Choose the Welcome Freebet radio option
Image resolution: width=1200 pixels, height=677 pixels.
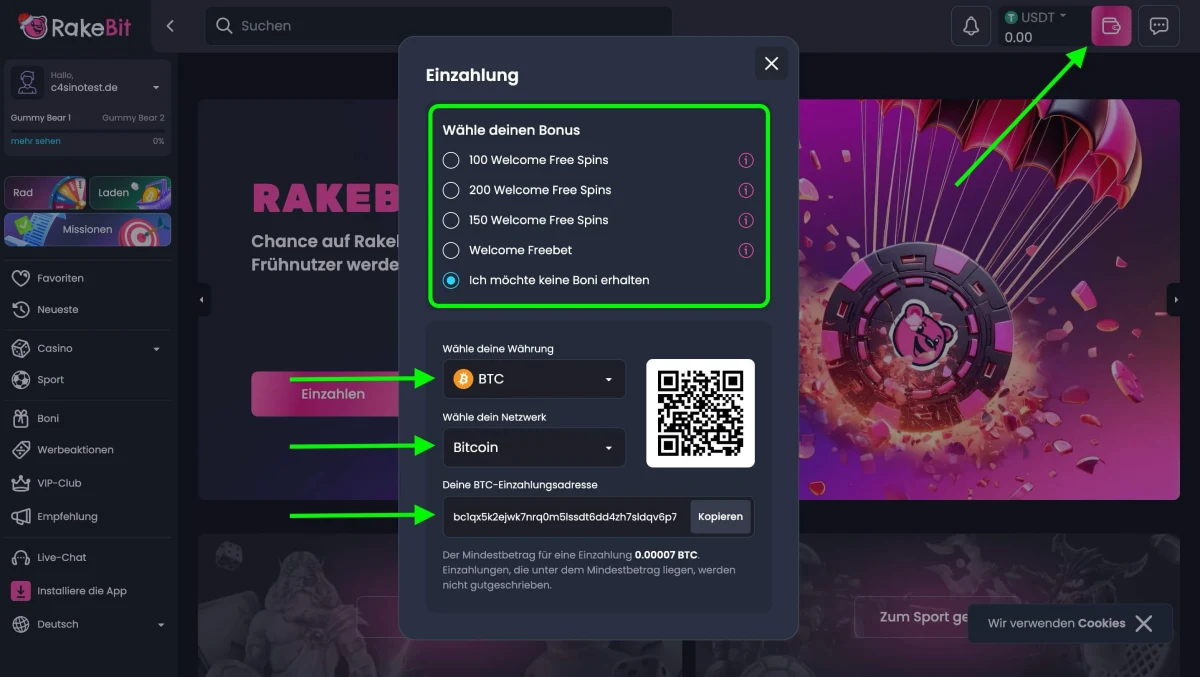451,250
